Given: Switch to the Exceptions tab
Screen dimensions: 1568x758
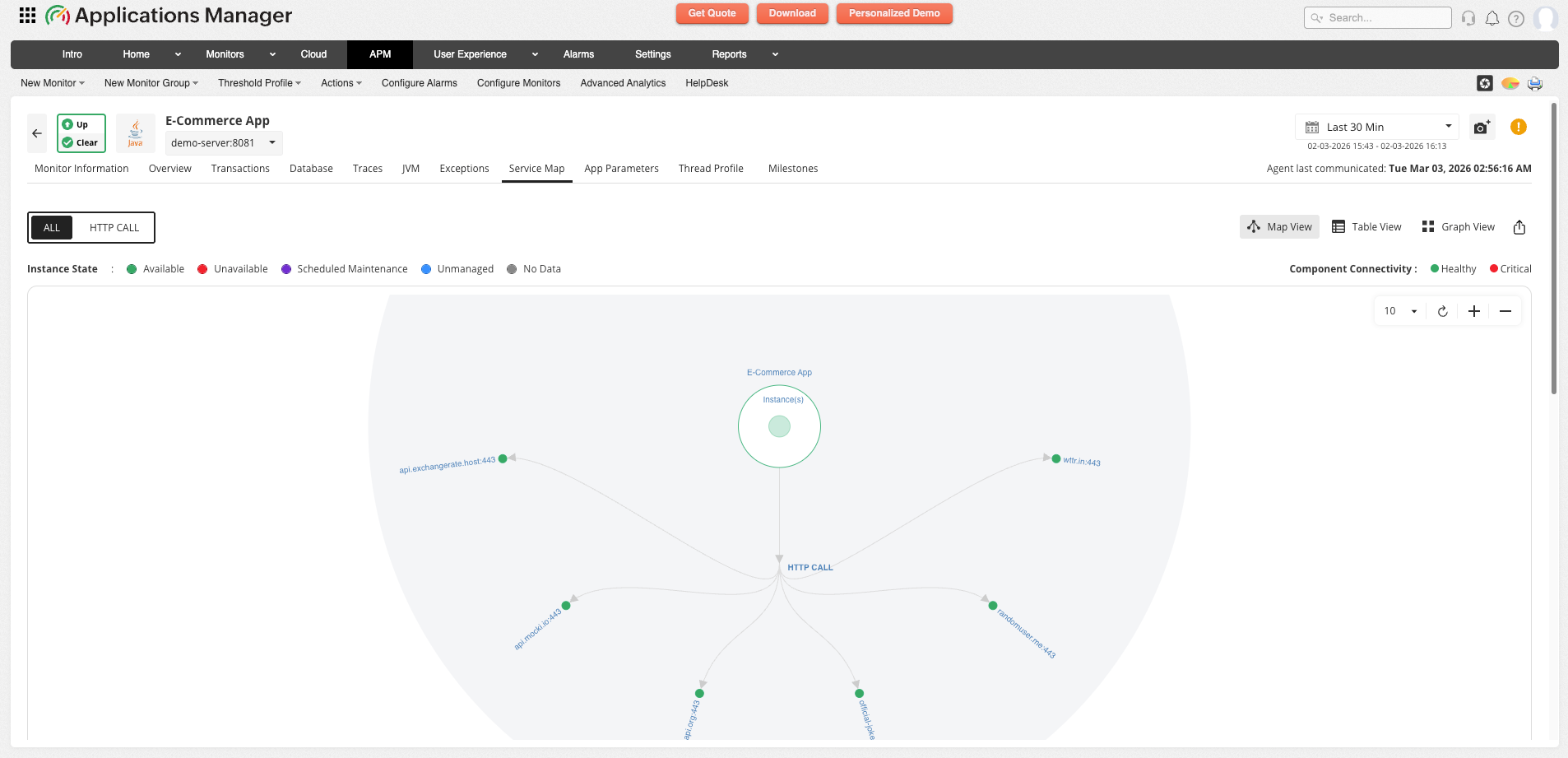Looking at the screenshot, I should (x=464, y=169).
